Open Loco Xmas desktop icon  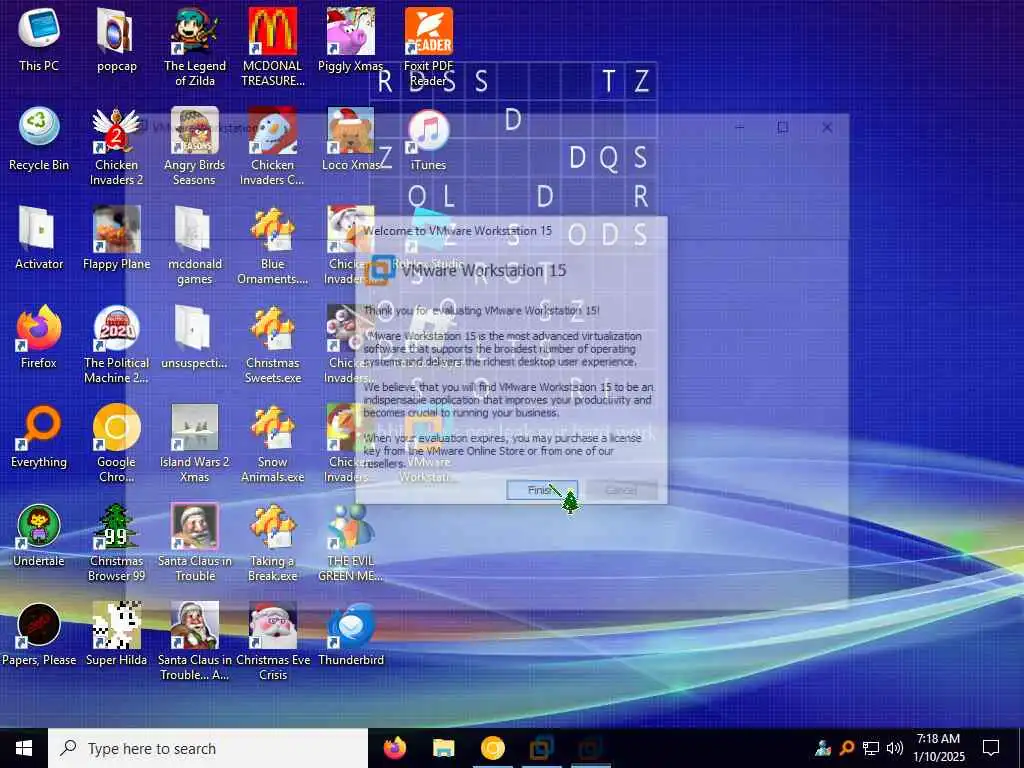(351, 139)
